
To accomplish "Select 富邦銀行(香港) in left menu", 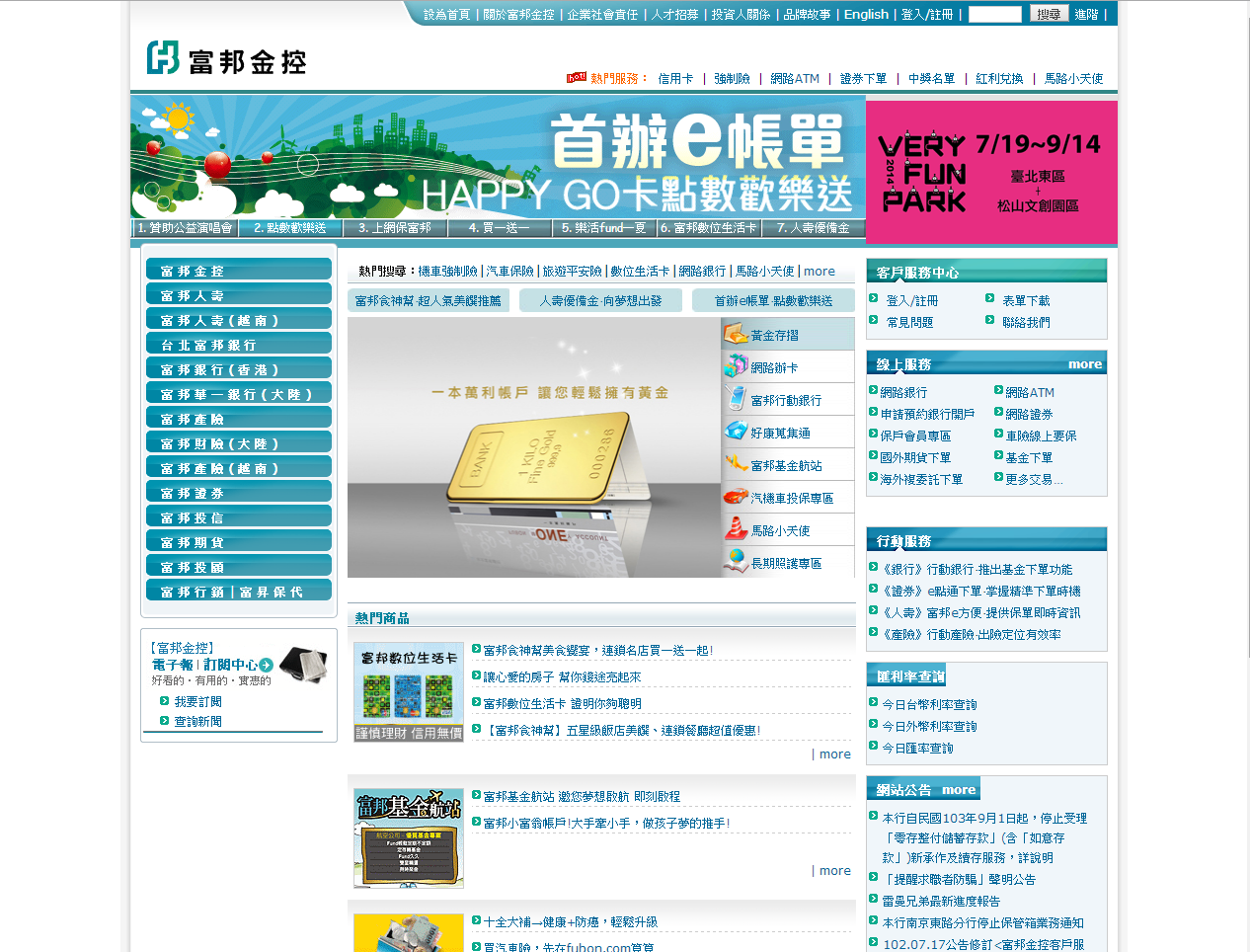I will tap(239, 368).
